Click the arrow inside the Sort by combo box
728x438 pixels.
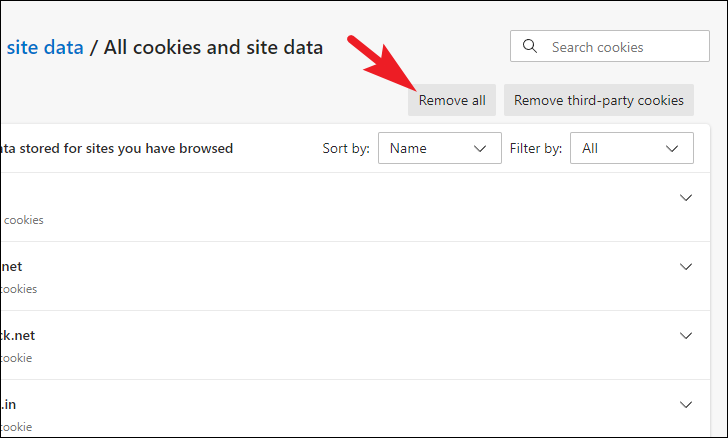tap(480, 149)
